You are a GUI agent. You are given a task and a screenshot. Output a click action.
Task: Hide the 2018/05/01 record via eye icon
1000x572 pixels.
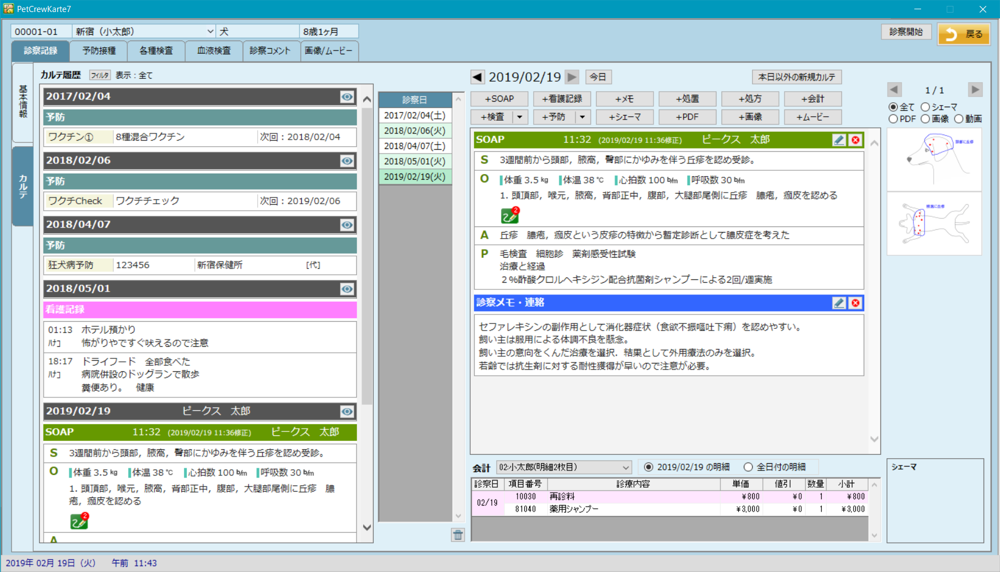pos(347,289)
